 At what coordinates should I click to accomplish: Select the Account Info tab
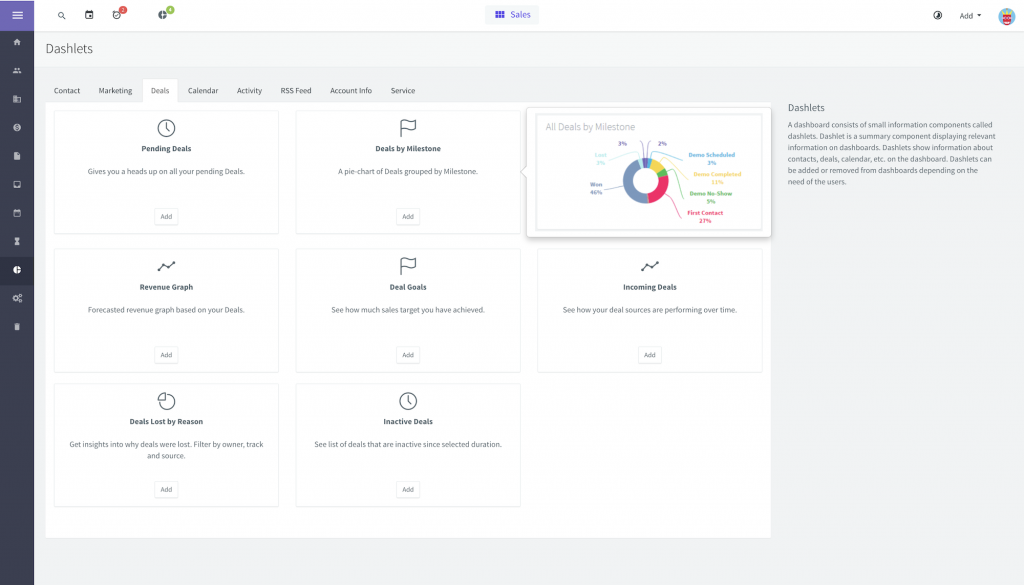(x=350, y=90)
